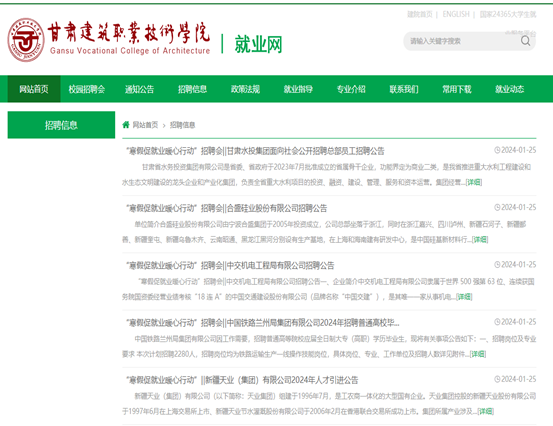Open the 网站首页 nav item
This screenshot has height=426, width=553.
click(x=34, y=89)
